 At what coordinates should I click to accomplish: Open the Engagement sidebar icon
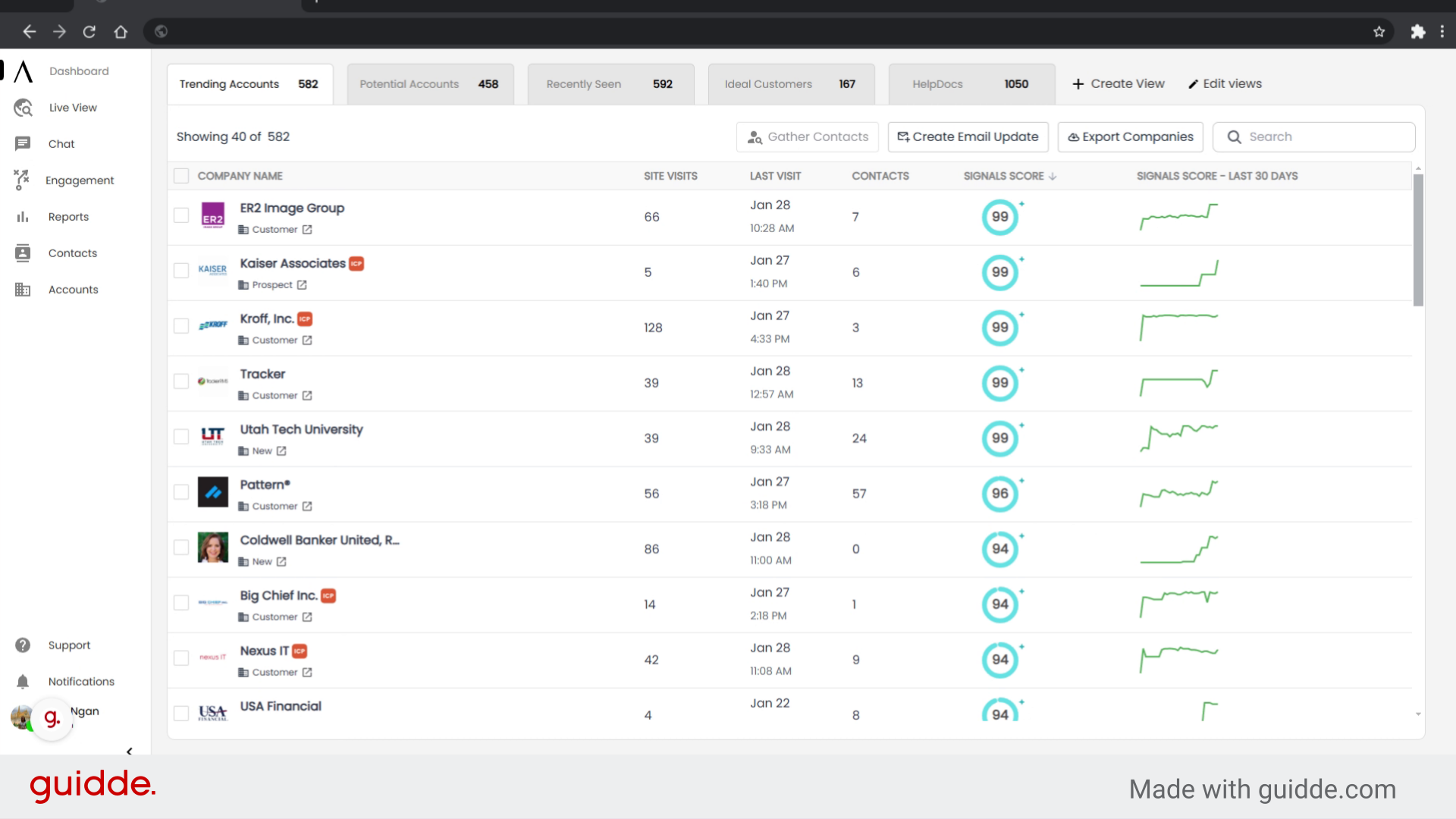(x=21, y=180)
